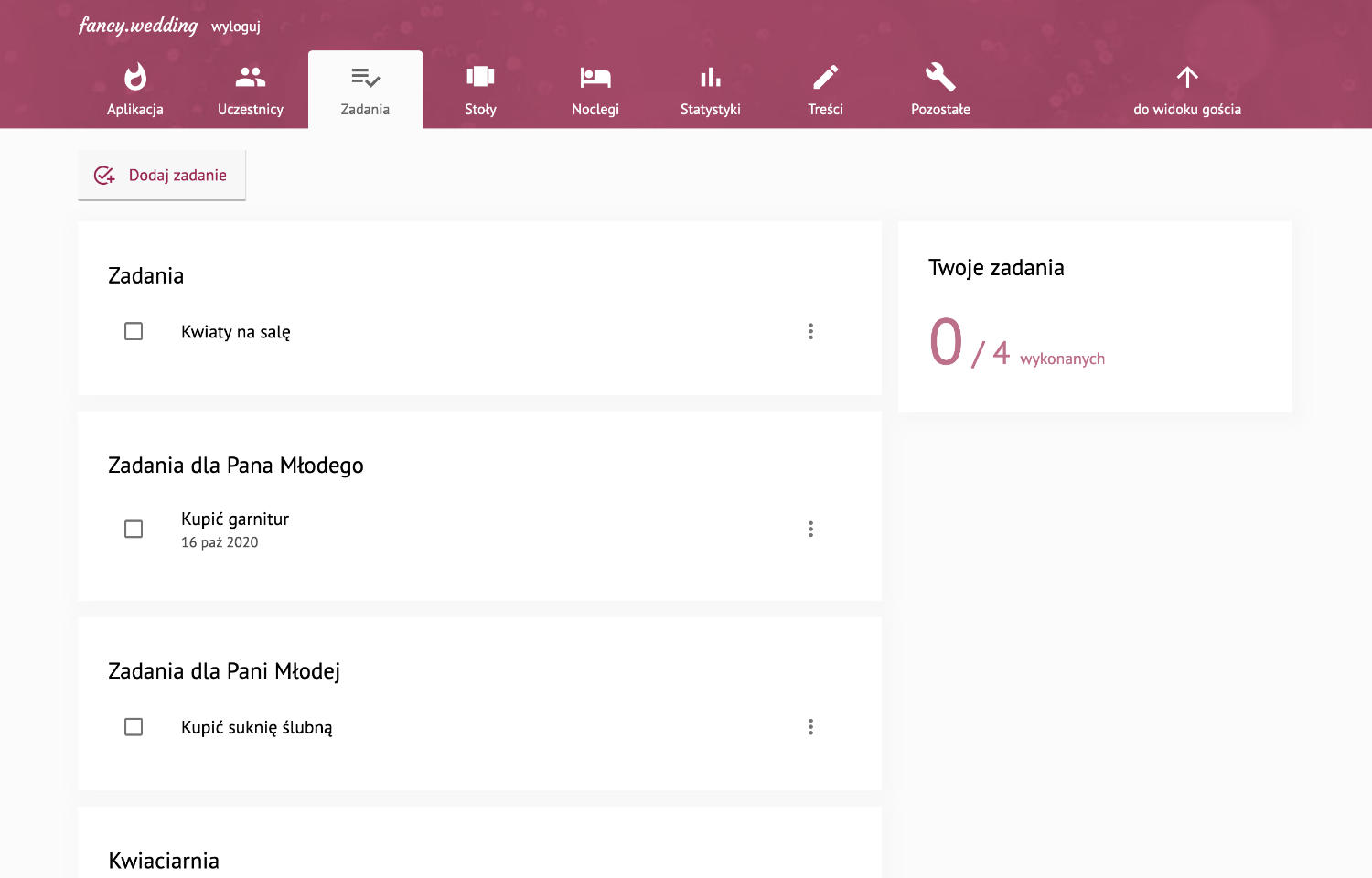The width and height of the screenshot is (1372, 878).
Task: Click the Aplikacja flame icon
Action: tap(135, 77)
